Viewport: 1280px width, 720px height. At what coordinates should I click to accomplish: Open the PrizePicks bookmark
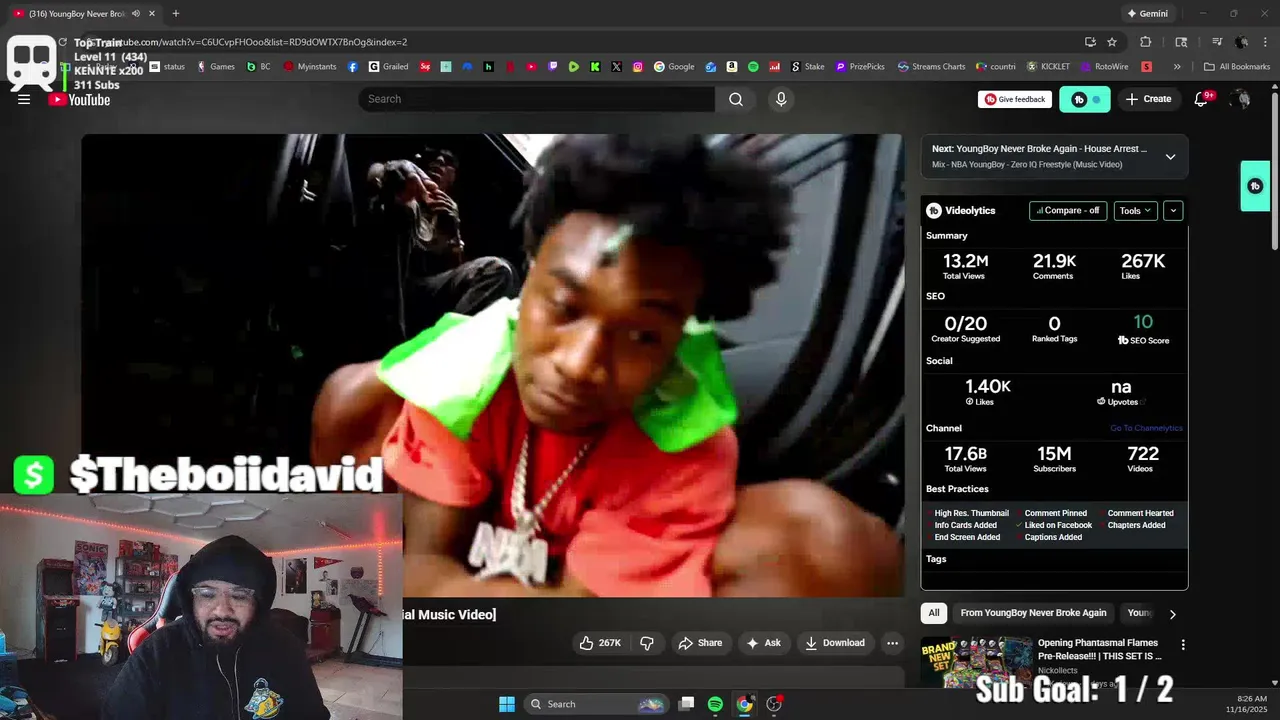860,67
